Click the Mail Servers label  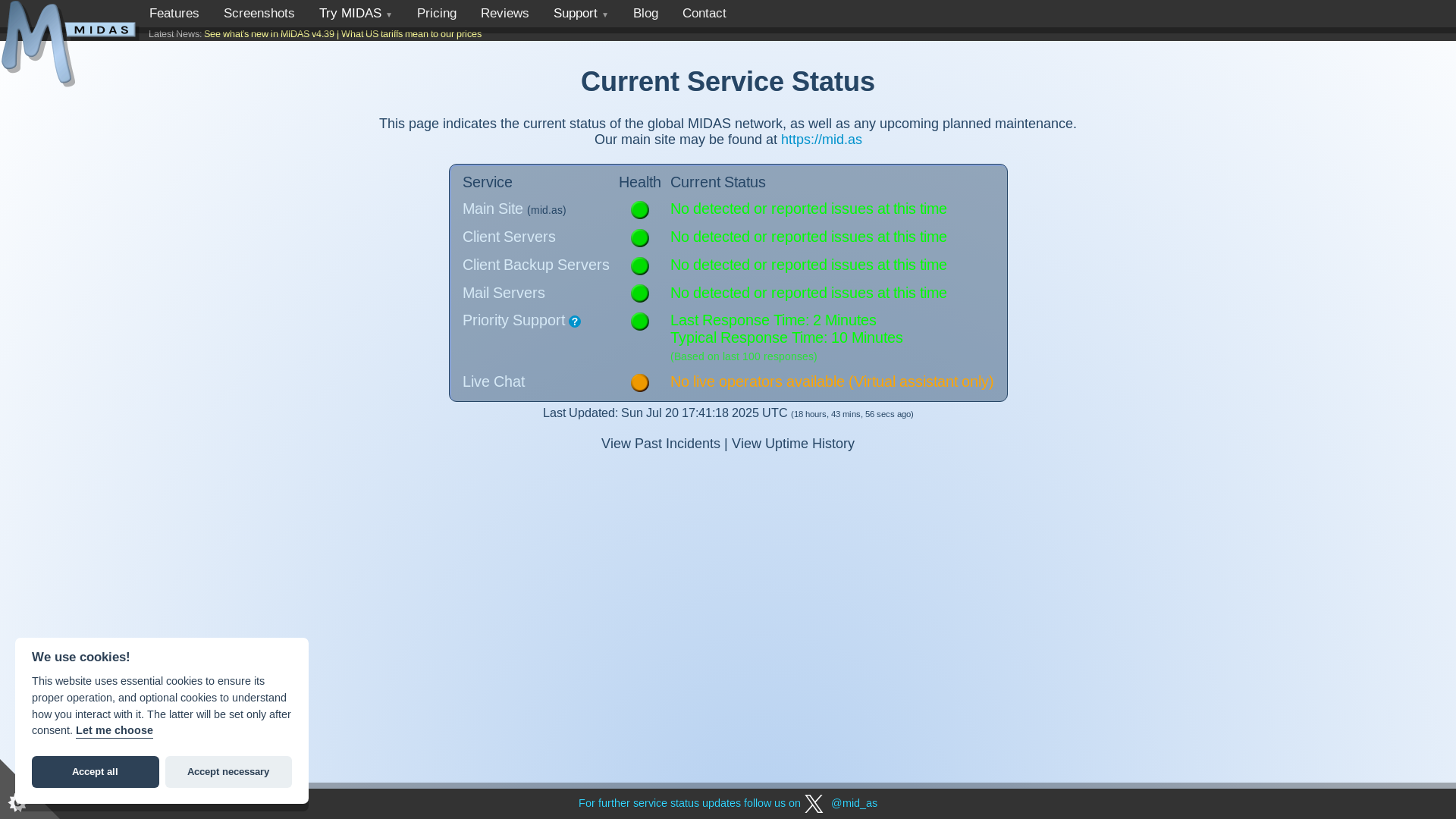504,293
